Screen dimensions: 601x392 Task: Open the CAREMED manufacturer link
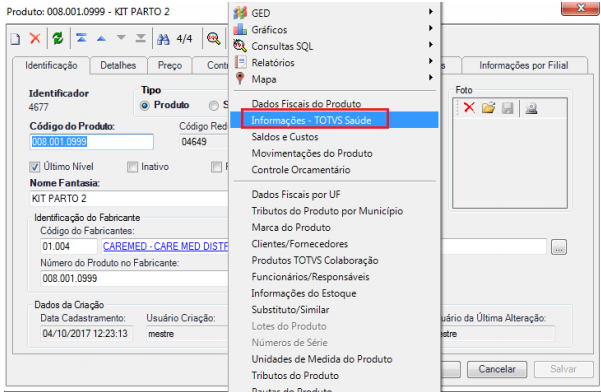click(x=165, y=246)
